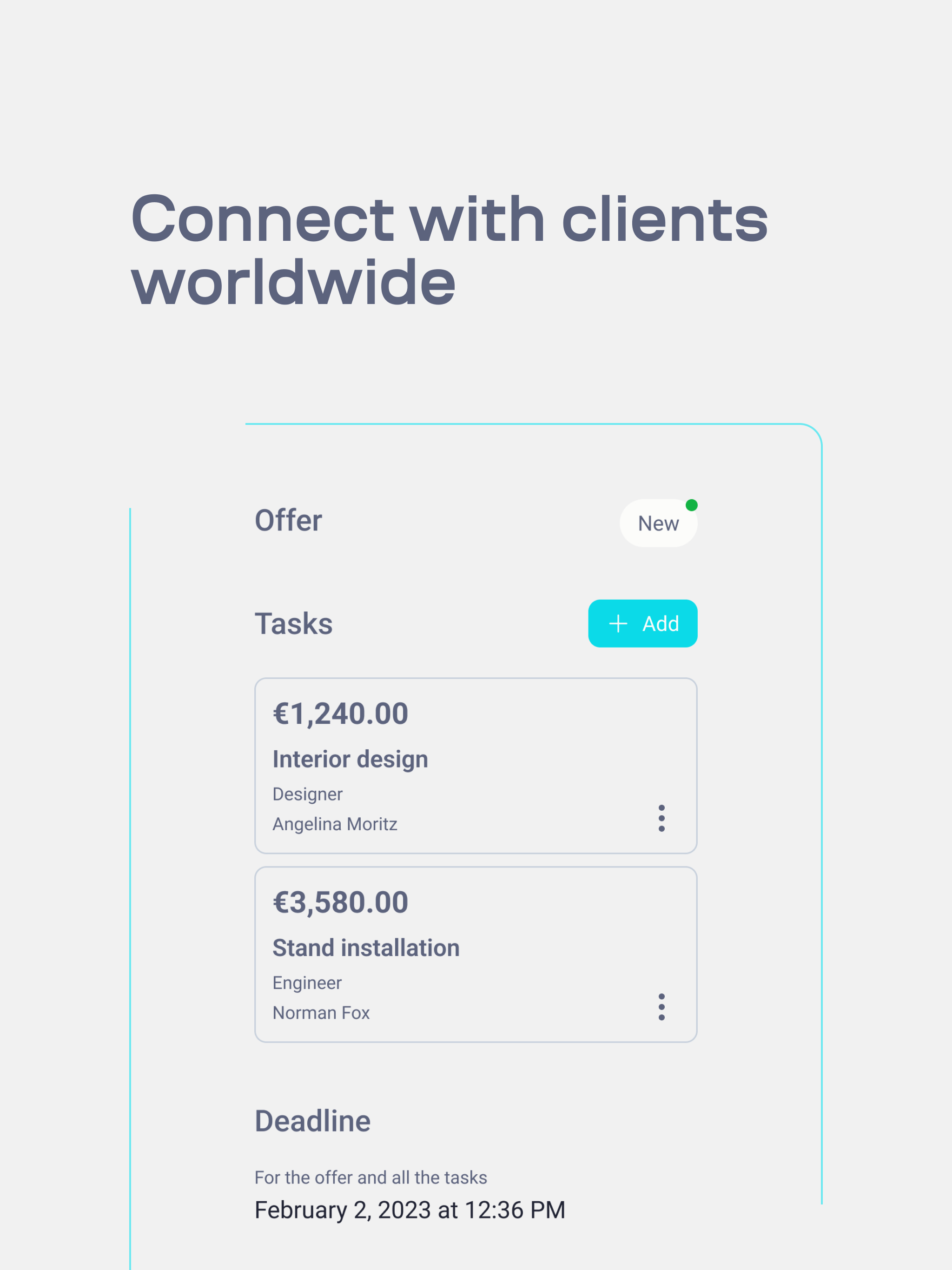The image size is (952, 1270).
Task: Switch to the Tasks section header
Action: 293,623
